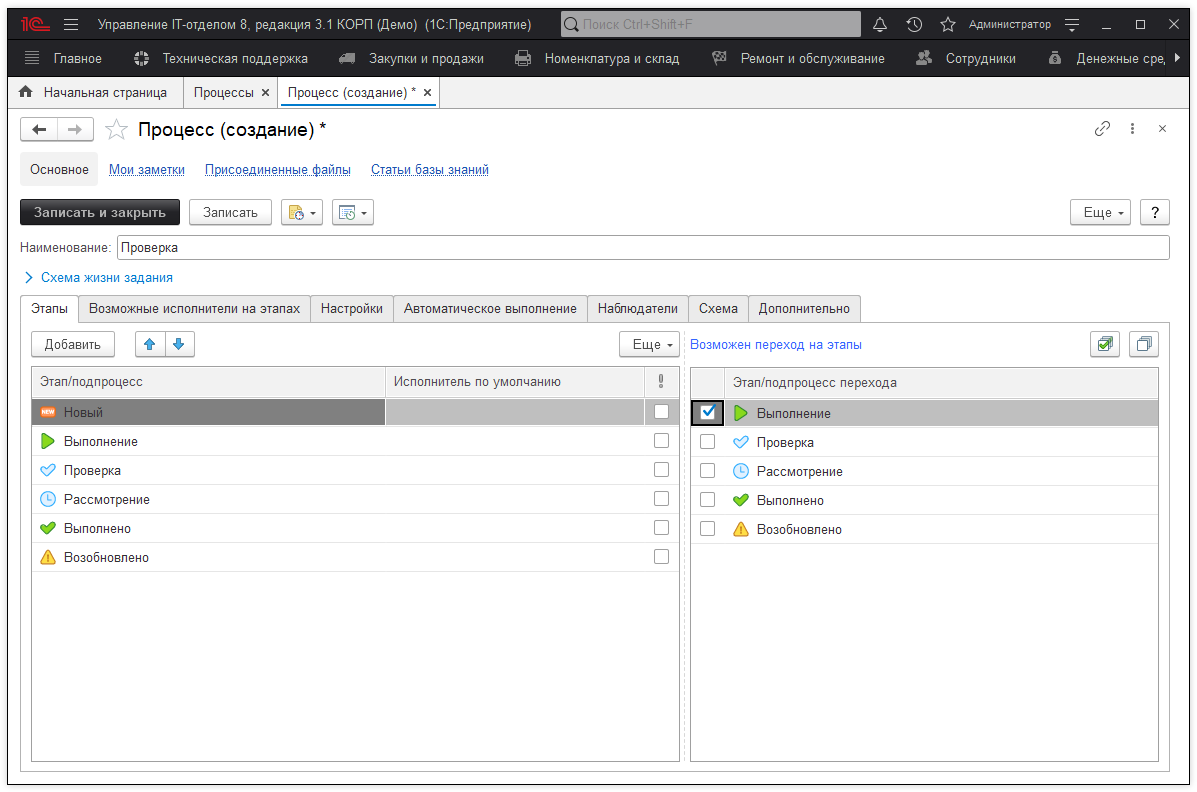Open the Еще dropdown above stages table

coord(649,344)
